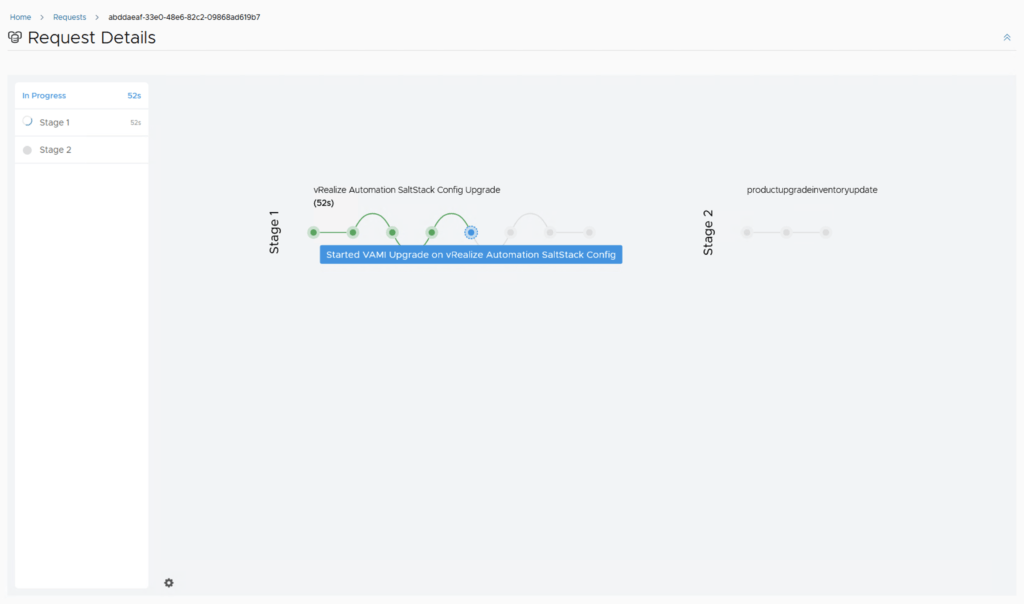The height and width of the screenshot is (604, 1024).
Task: Click the Request Details page icon
Action: point(15,38)
